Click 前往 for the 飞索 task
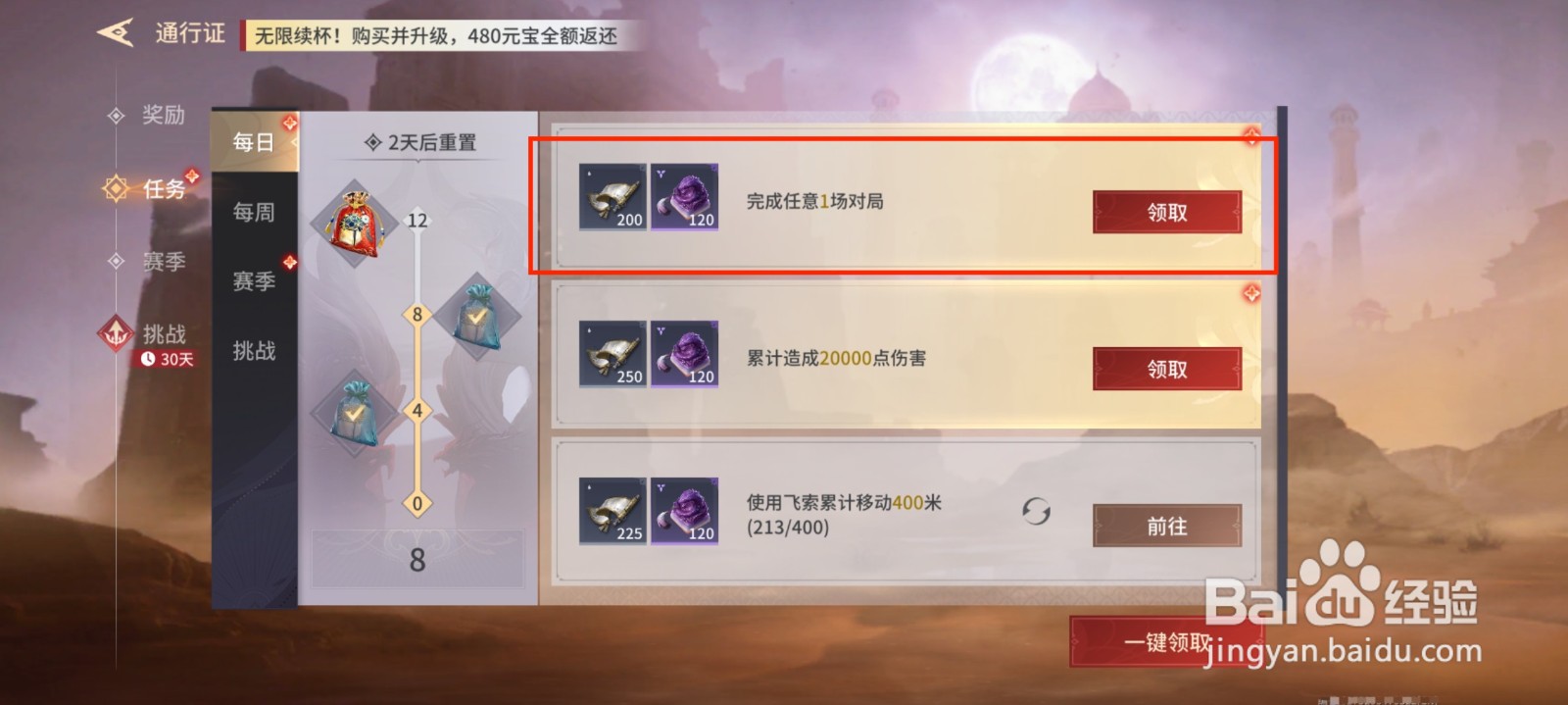This screenshot has width=1568, height=705. 1167,526
